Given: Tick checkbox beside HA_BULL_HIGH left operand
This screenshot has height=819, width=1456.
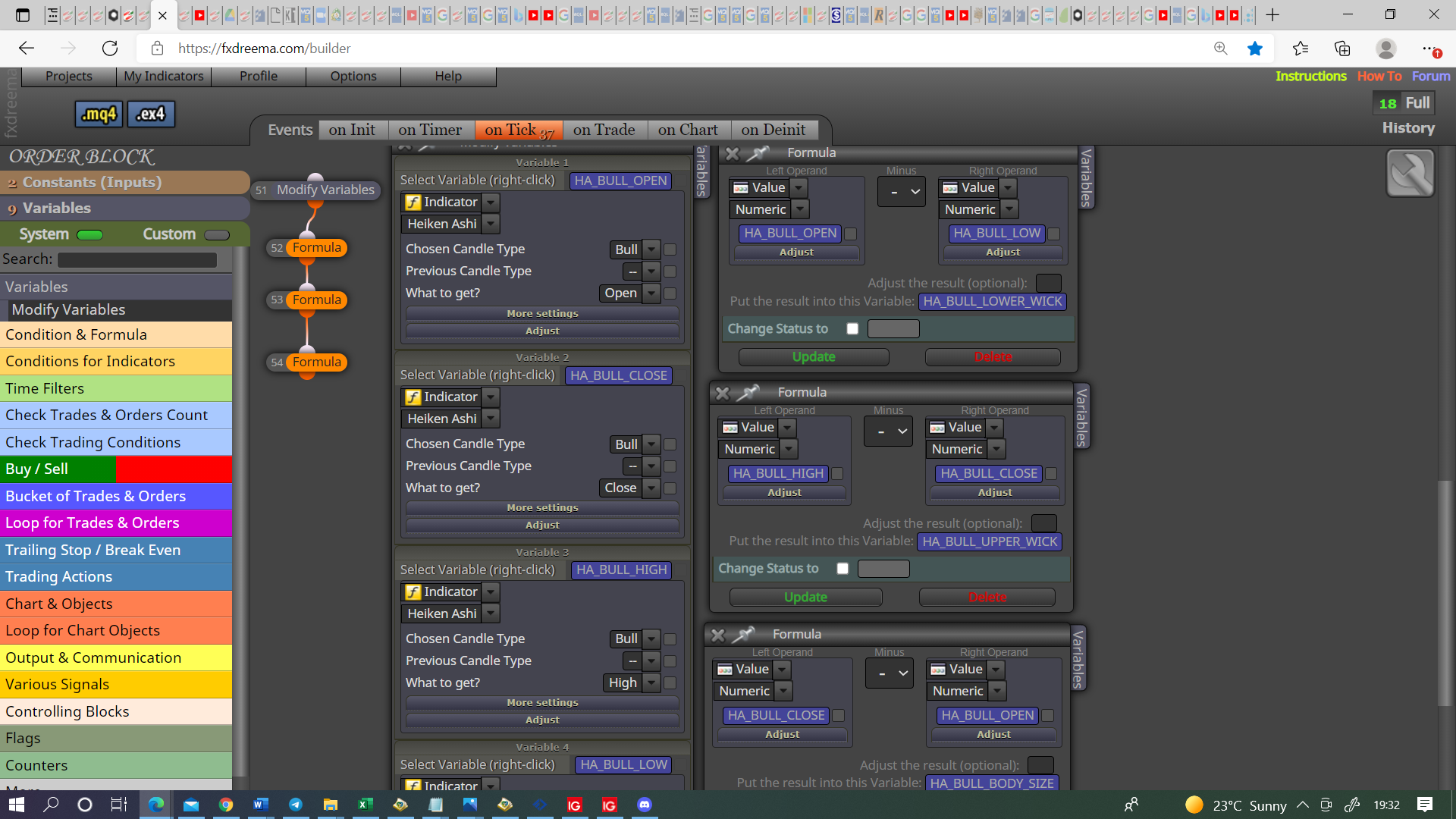Looking at the screenshot, I should point(837,474).
